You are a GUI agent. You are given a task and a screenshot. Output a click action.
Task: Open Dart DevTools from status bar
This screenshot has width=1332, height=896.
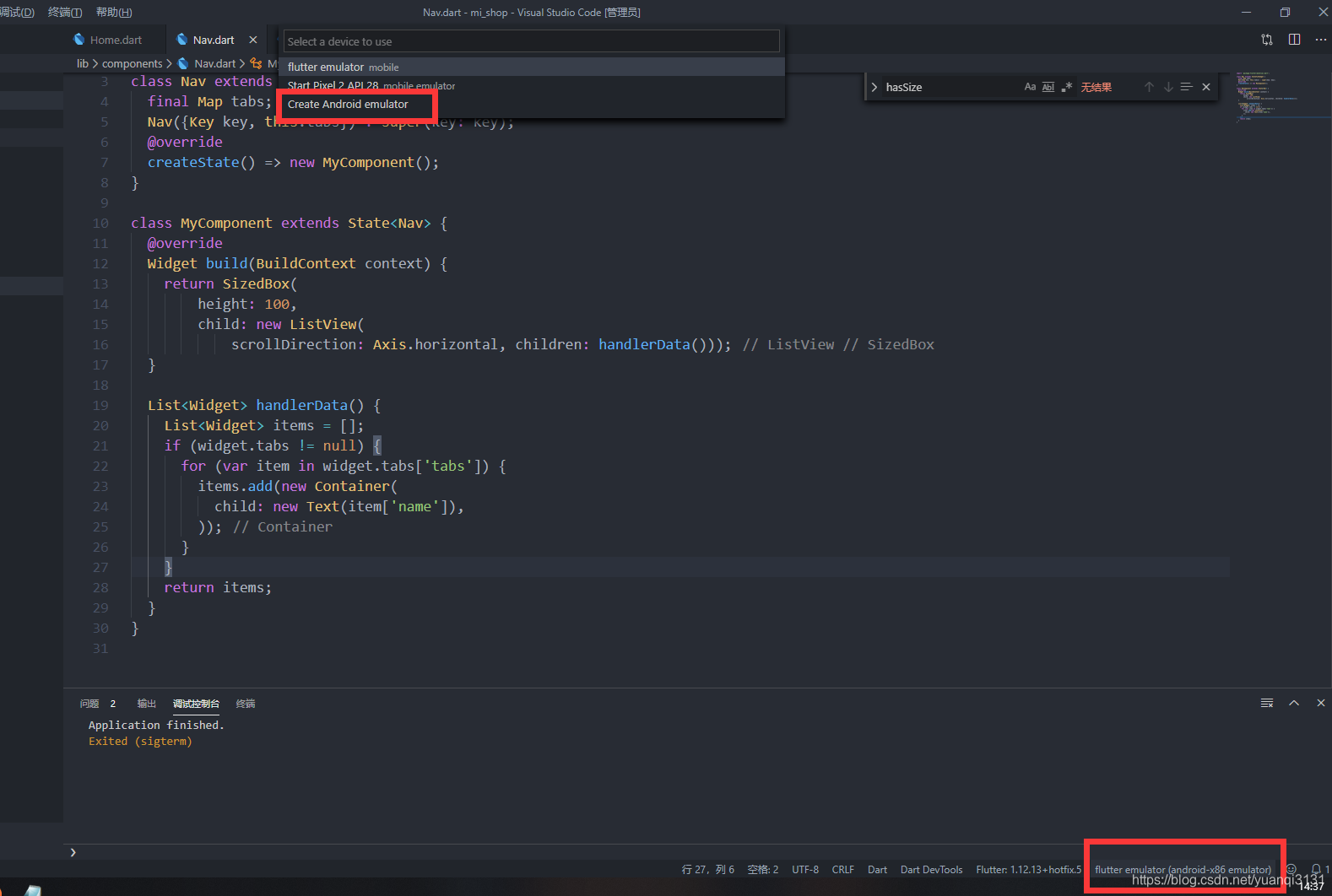(x=931, y=869)
